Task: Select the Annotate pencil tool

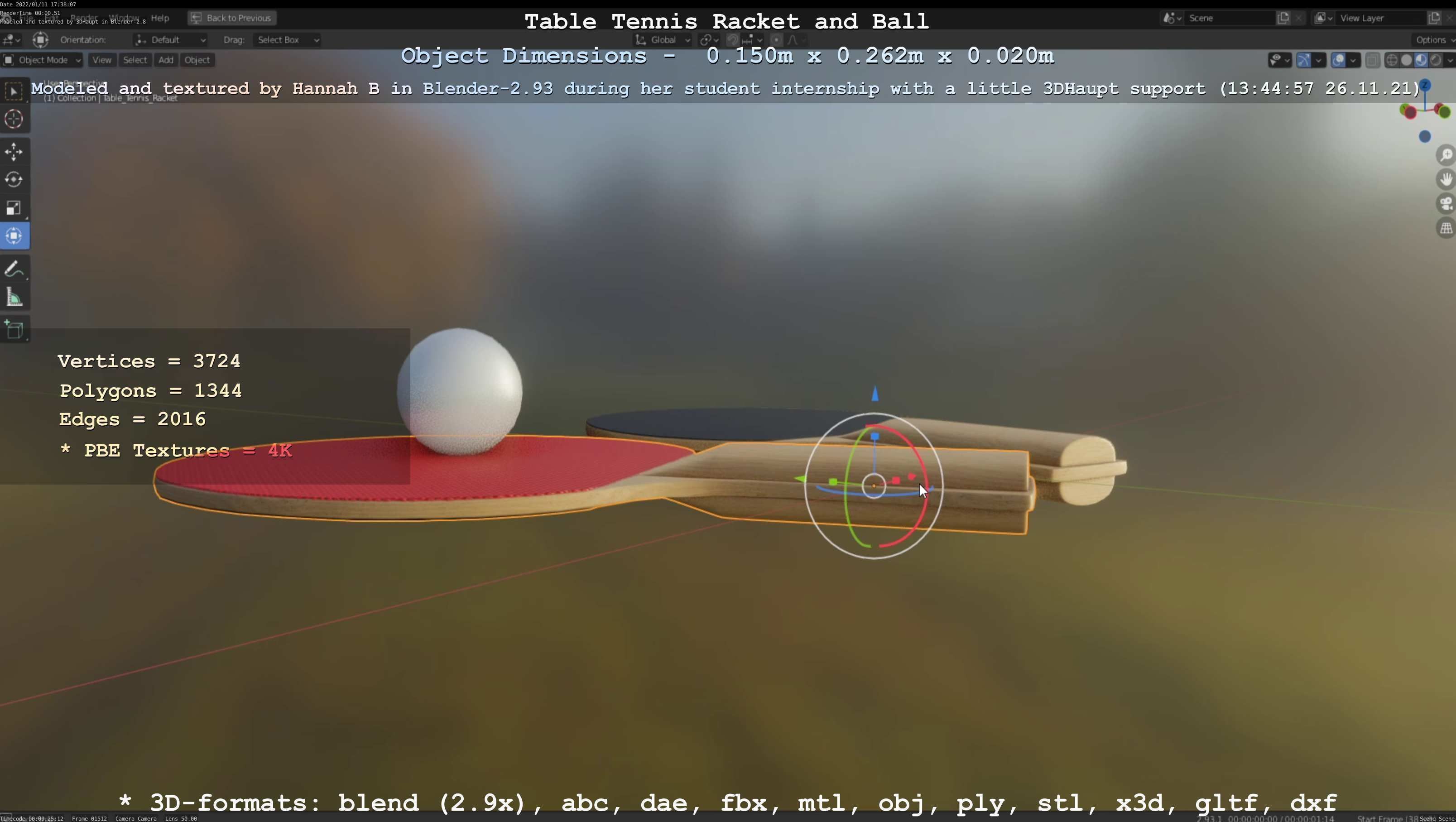Action: pyautogui.click(x=14, y=269)
